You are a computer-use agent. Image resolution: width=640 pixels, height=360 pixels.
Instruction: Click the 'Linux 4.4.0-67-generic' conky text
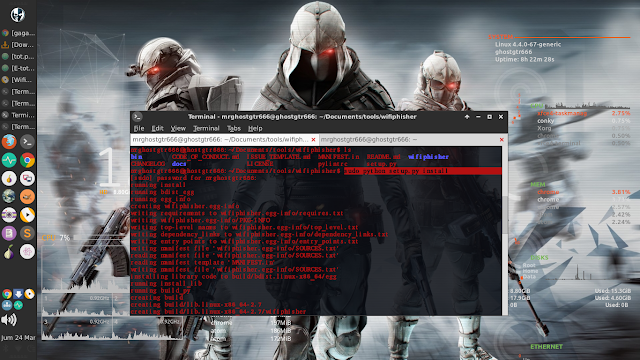pyautogui.click(x=528, y=44)
